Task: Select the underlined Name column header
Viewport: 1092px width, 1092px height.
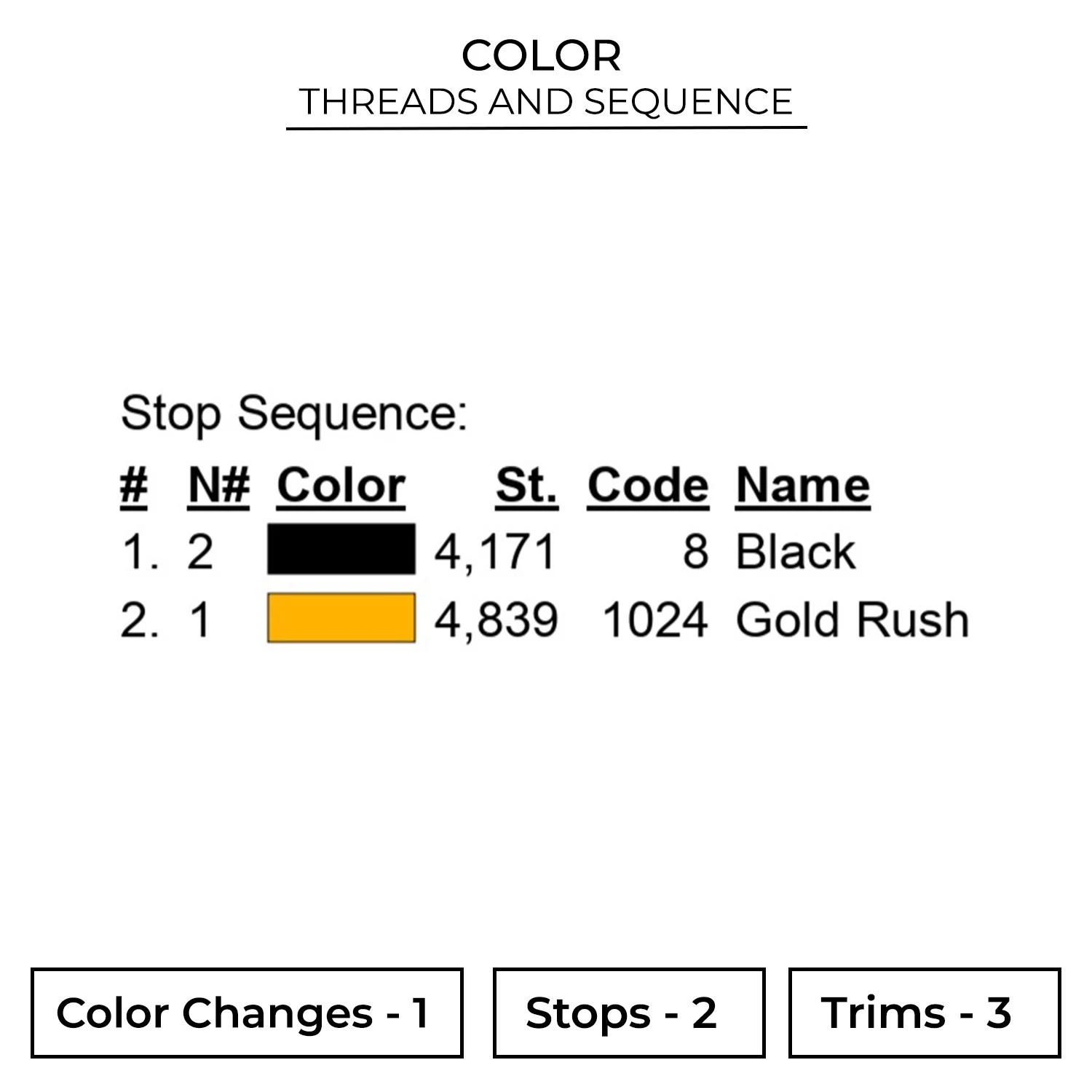Action: (x=802, y=485)
